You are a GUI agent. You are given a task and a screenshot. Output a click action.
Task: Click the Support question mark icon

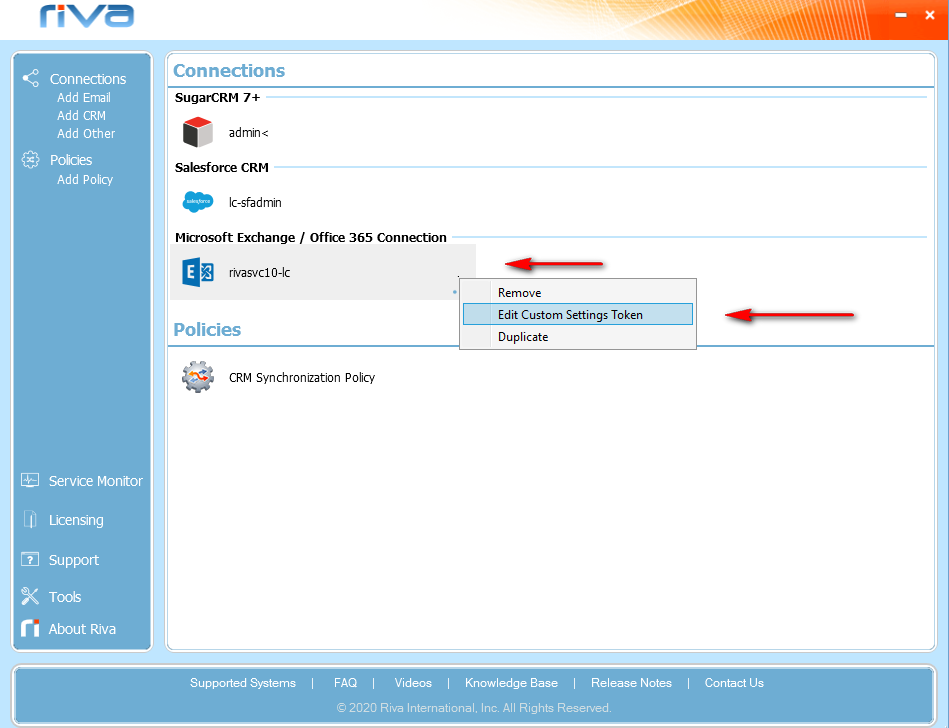pyautogui.click(x=29, y=559)
